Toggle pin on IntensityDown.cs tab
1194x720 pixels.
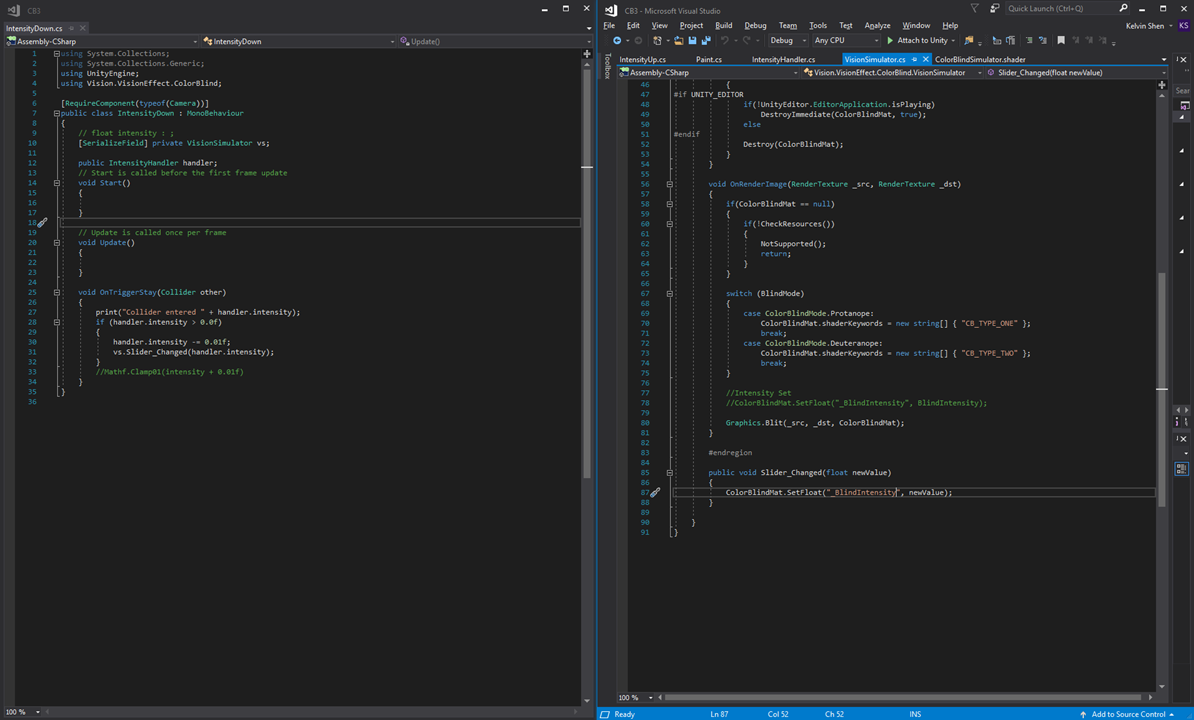[72, 28]
